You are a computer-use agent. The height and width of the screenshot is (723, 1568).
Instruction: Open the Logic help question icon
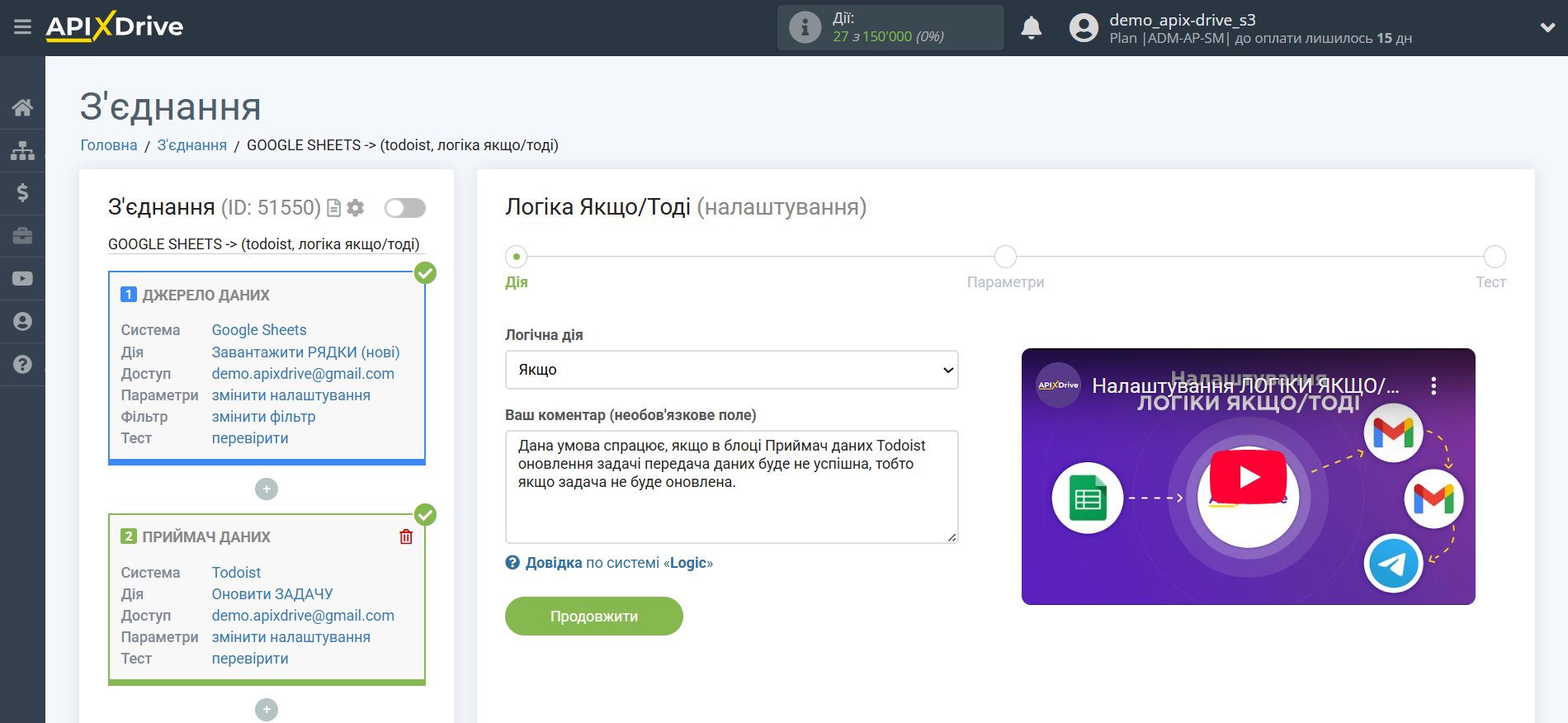(512, 563)
